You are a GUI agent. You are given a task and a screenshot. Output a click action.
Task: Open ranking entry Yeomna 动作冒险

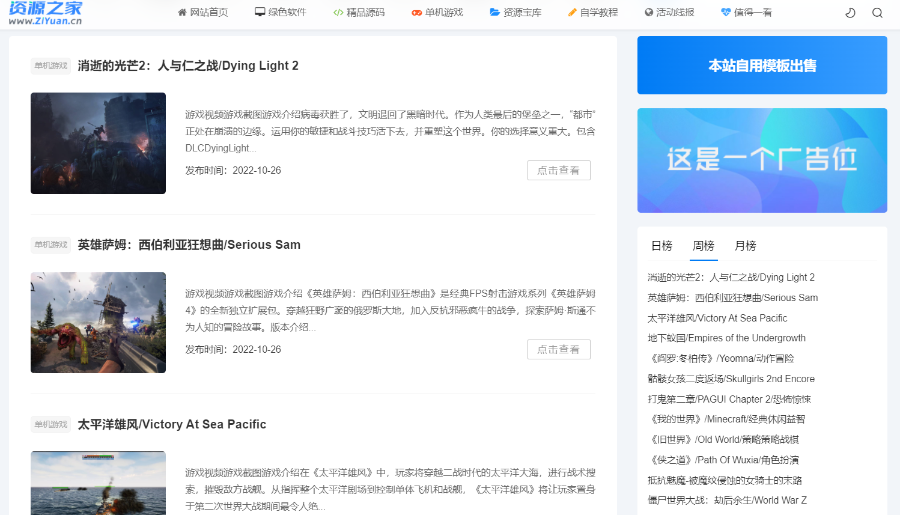[720, 358]
